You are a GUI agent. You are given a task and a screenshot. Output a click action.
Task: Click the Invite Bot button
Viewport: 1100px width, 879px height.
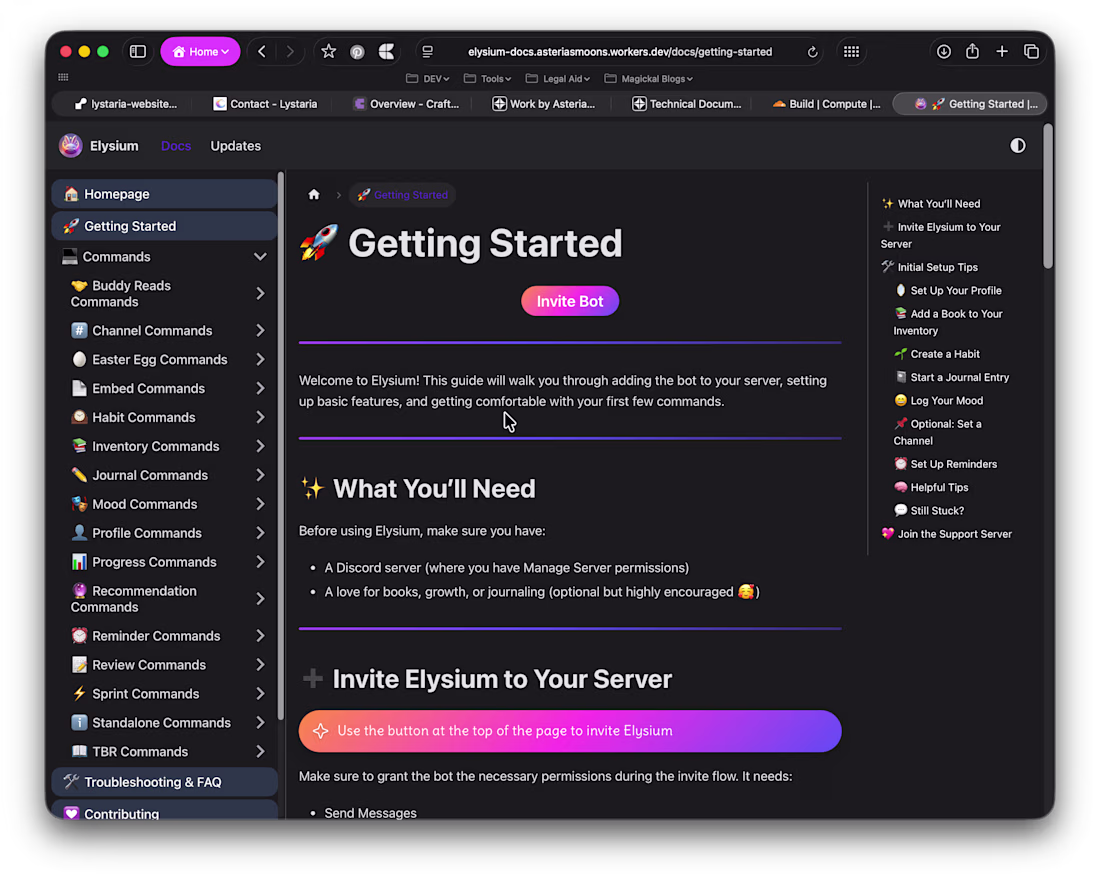(x=570, y=301)
